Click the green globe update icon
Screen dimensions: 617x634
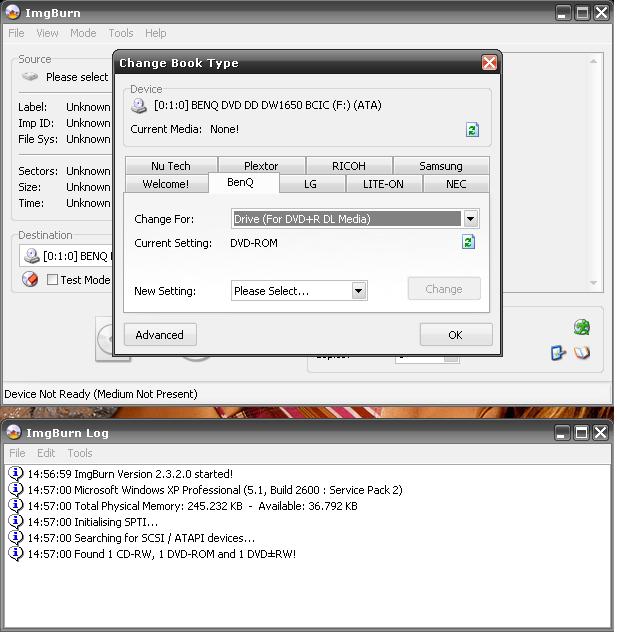(x=583, y=328)
